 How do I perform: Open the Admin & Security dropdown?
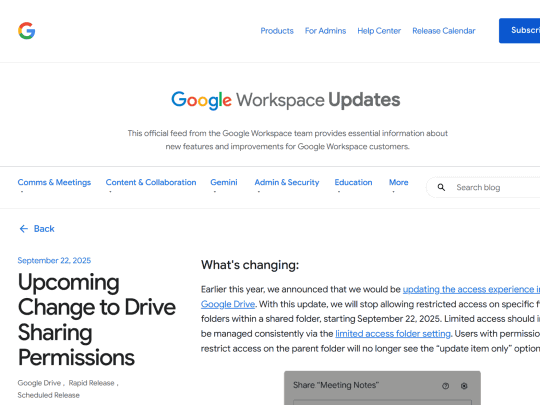pyautogui.click(x=287, y=182)
